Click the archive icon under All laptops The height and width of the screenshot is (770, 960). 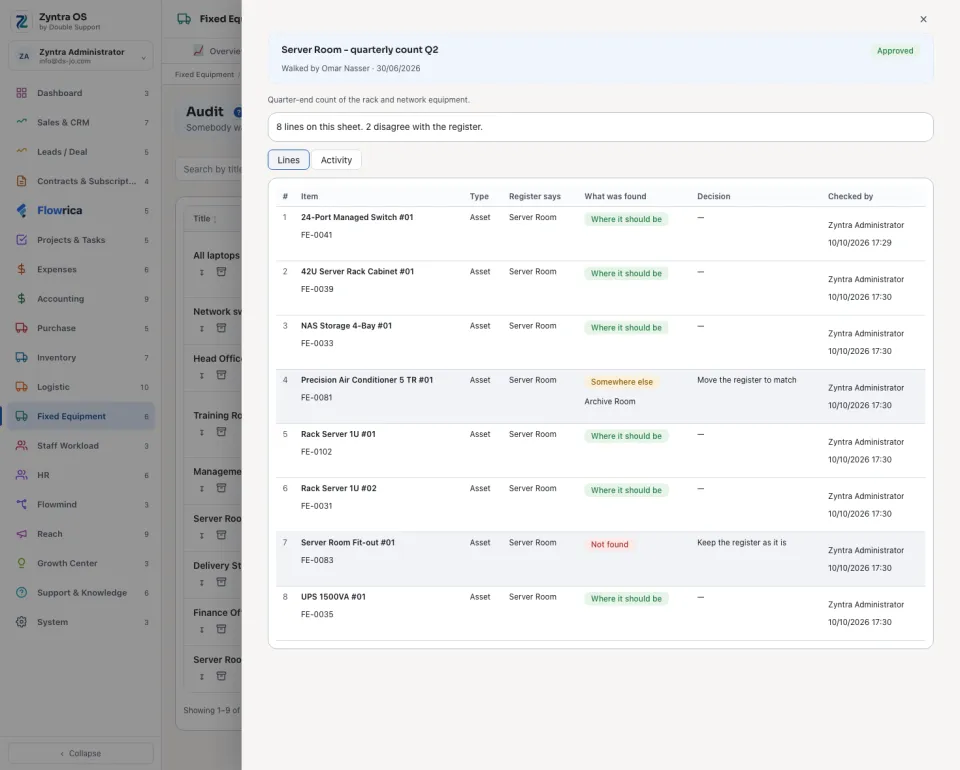coord(222,272)
